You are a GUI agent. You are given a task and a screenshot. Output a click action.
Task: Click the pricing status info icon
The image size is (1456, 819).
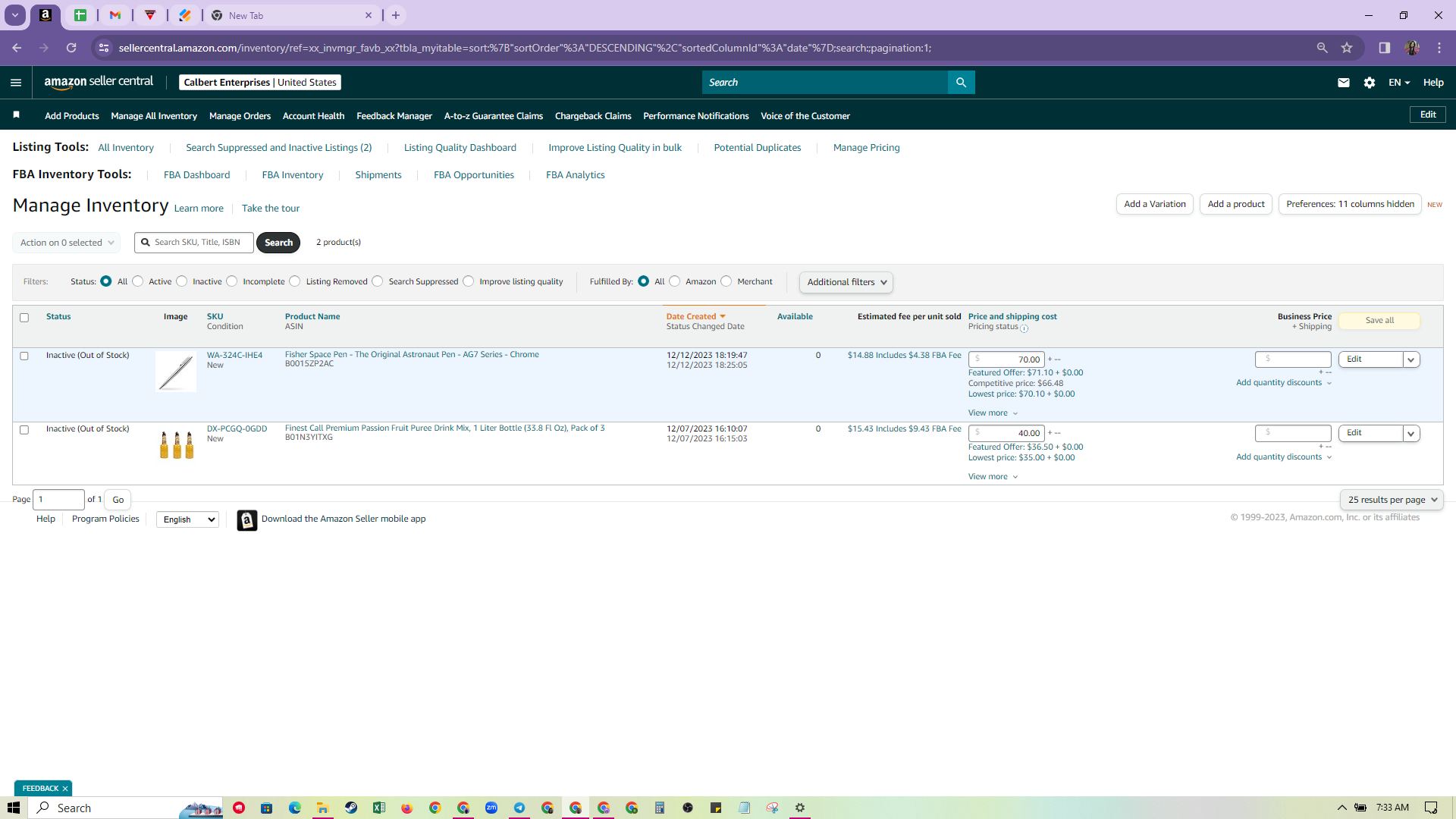pos(1025,329)
